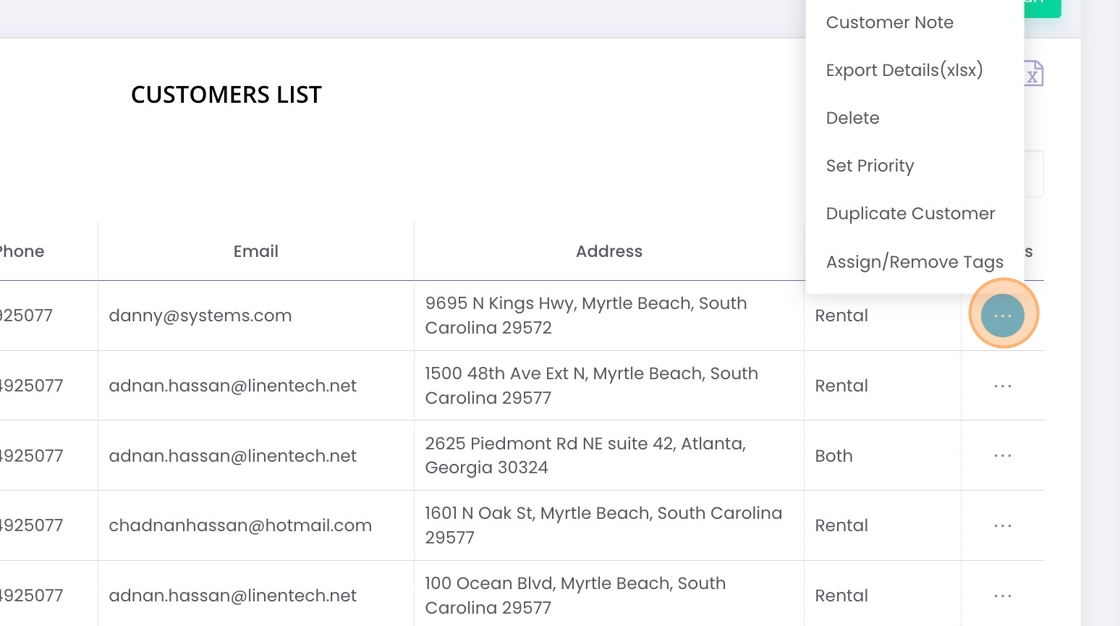Click Delete in the actions menu

tap(852, 118)
